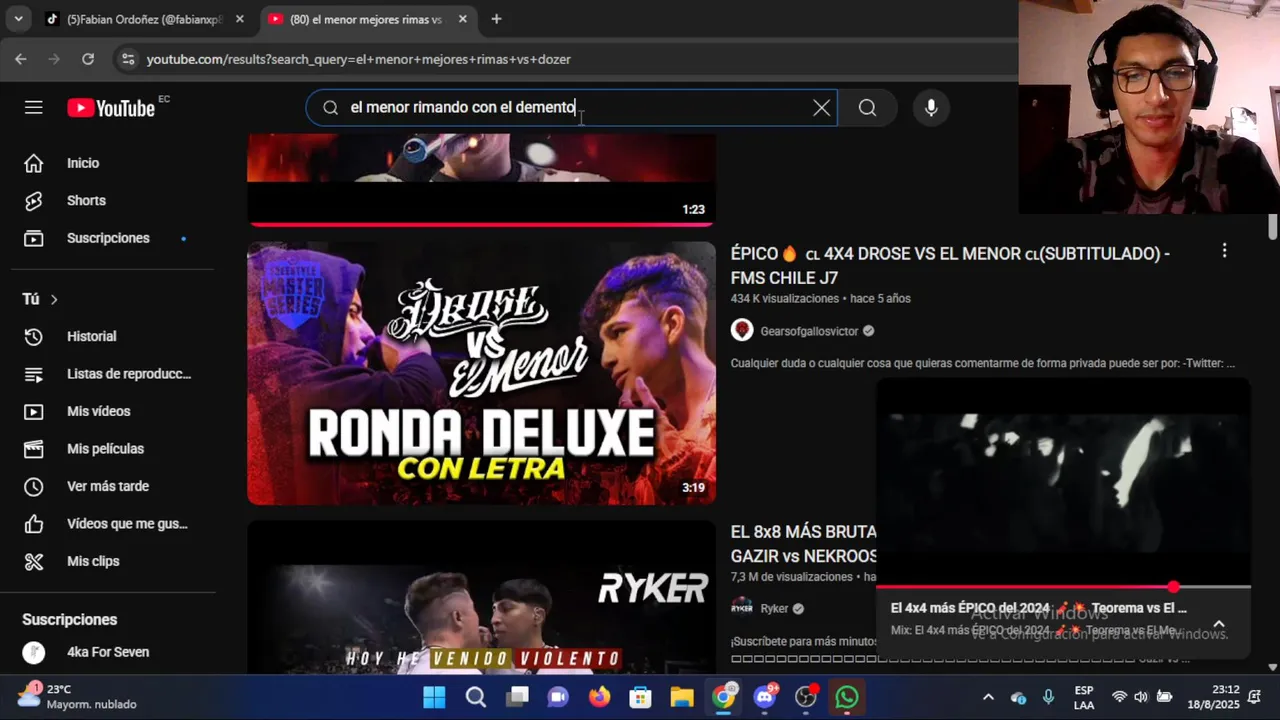Open Discord from the taskbar

(765, 697)
